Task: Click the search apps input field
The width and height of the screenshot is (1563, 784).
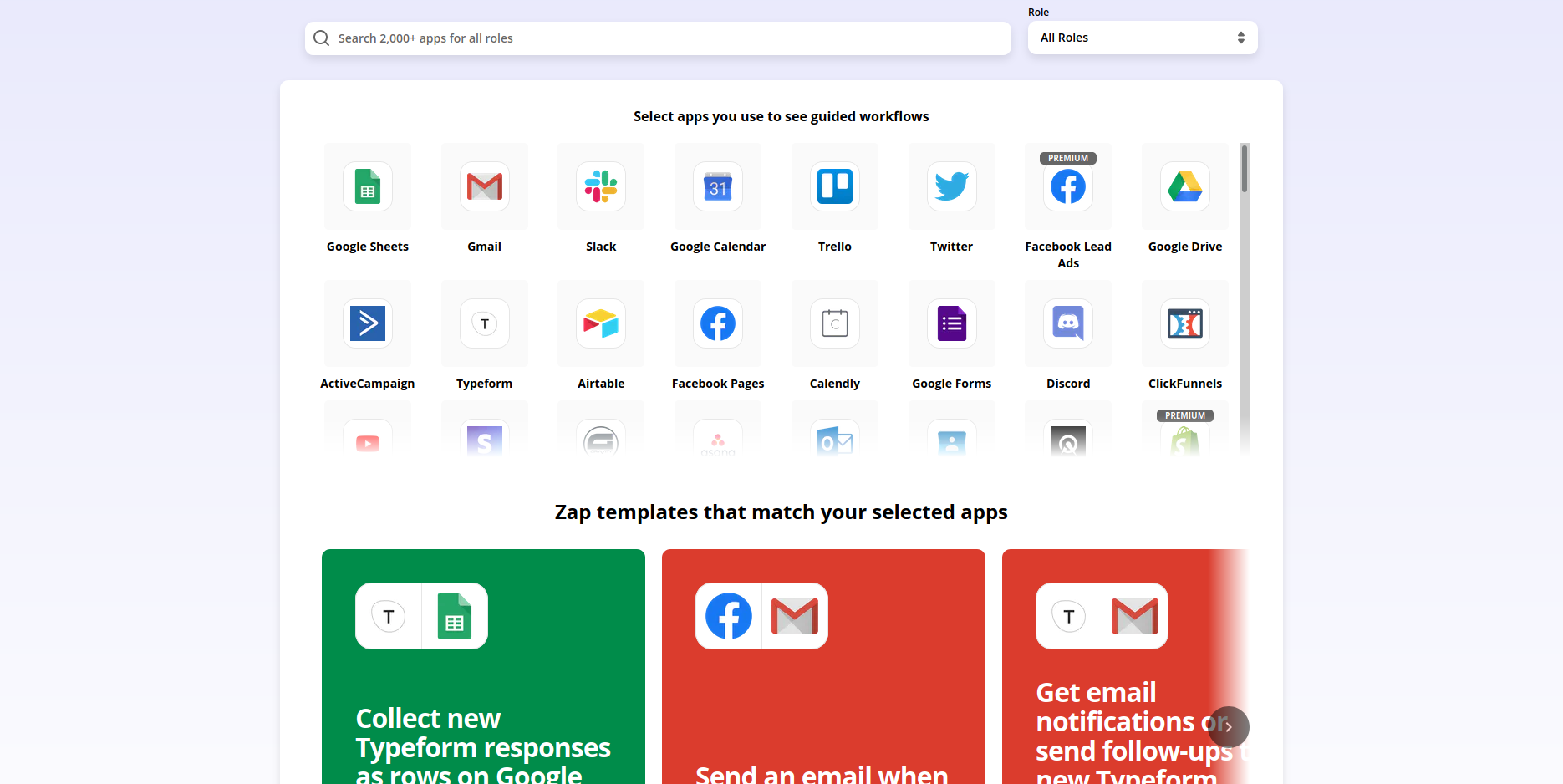Action: click(658, 38)
